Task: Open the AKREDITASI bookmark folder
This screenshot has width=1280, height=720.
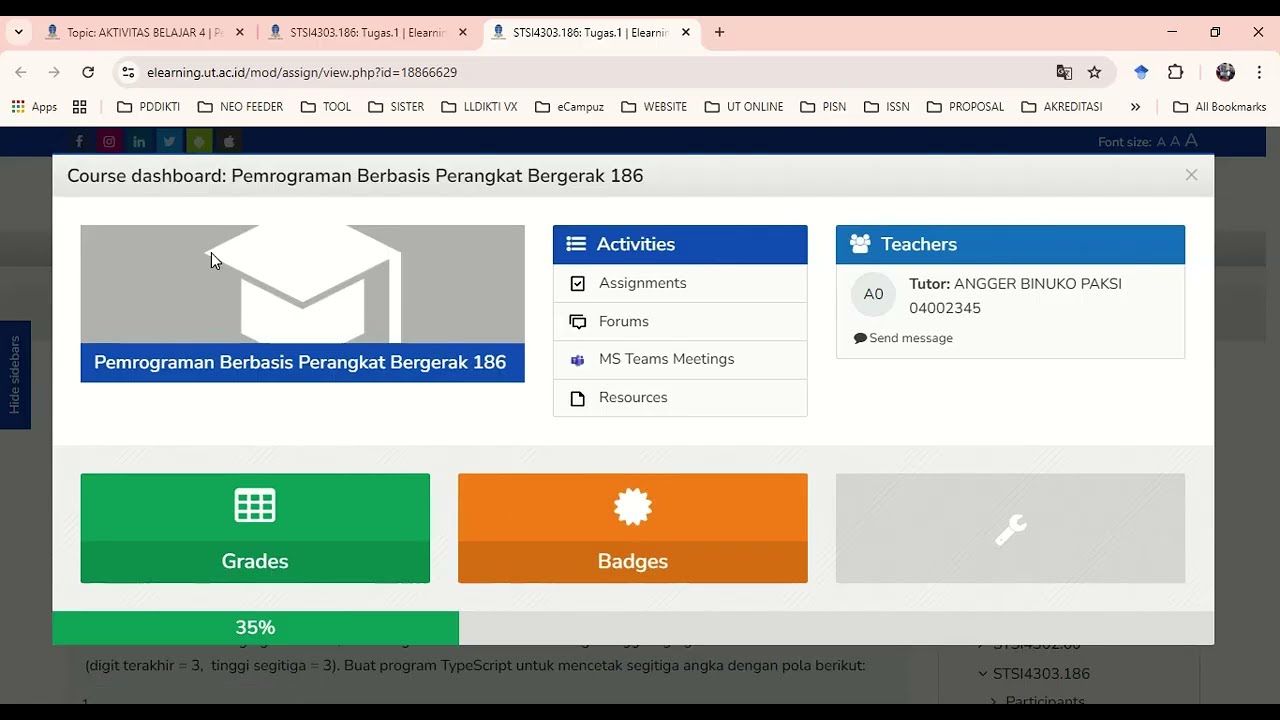Action: pyautogui.click(x=1062, y=107)
